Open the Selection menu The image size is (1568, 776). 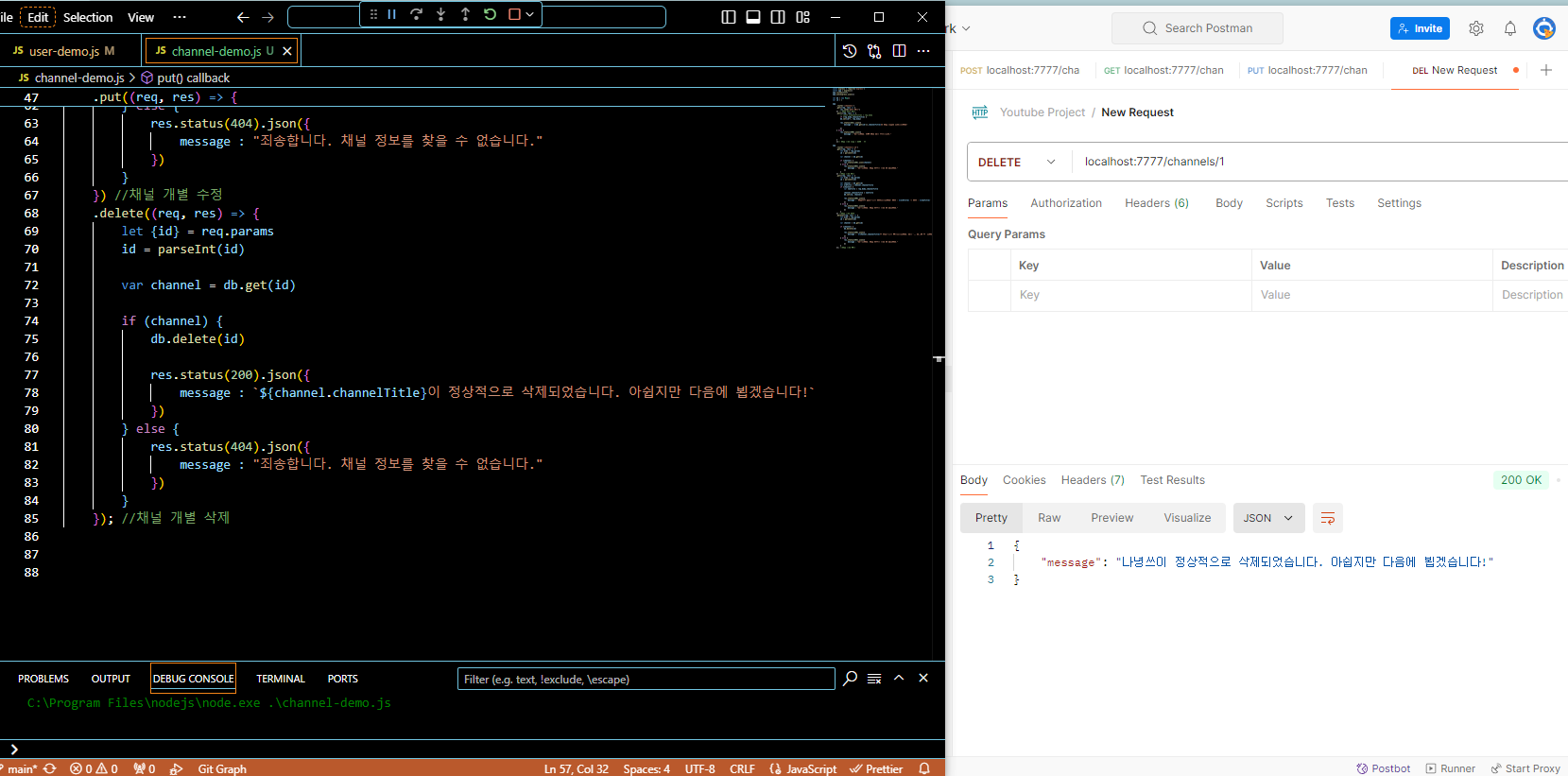(x=88, y=17)
